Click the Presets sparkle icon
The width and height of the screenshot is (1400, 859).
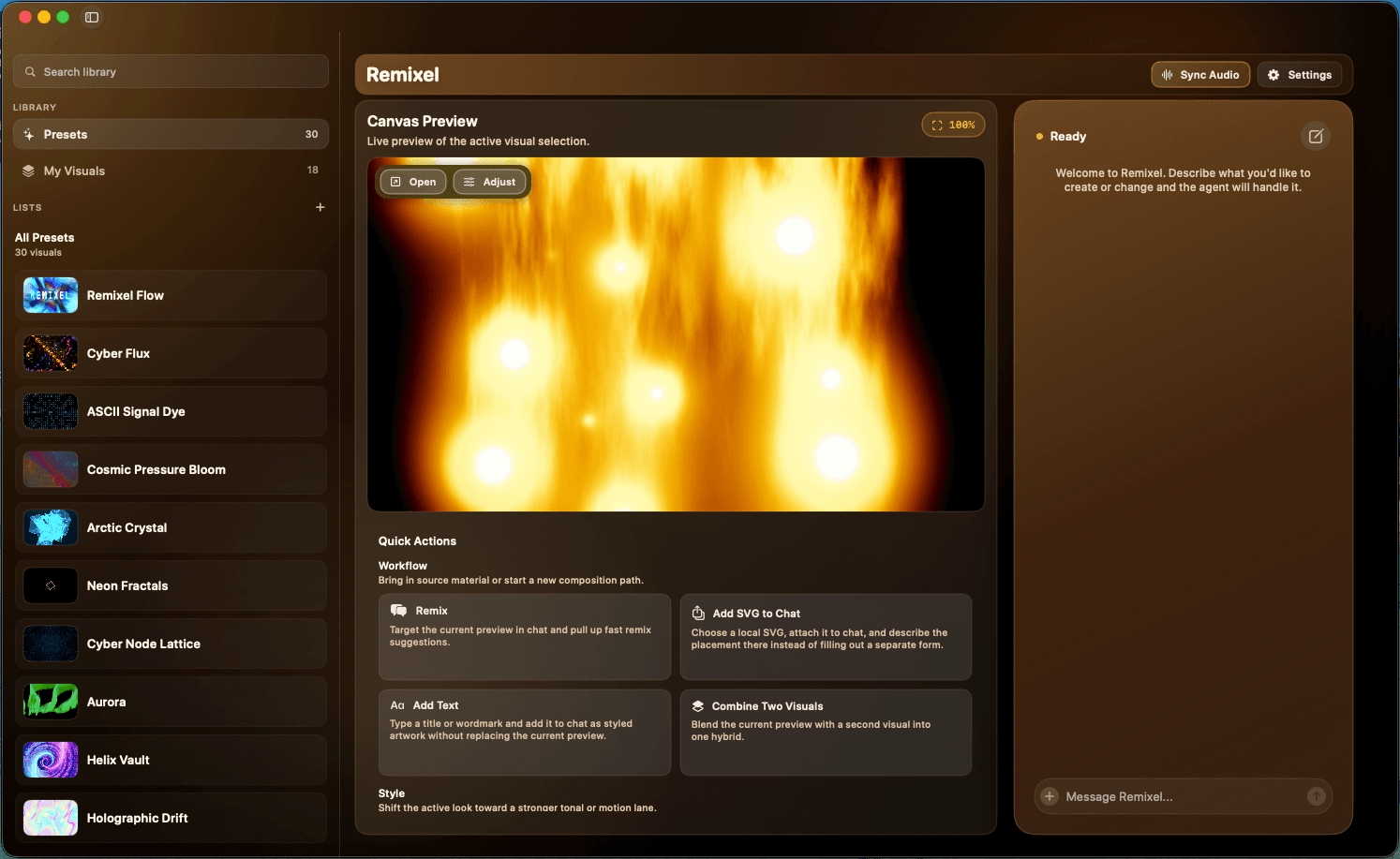29,135
